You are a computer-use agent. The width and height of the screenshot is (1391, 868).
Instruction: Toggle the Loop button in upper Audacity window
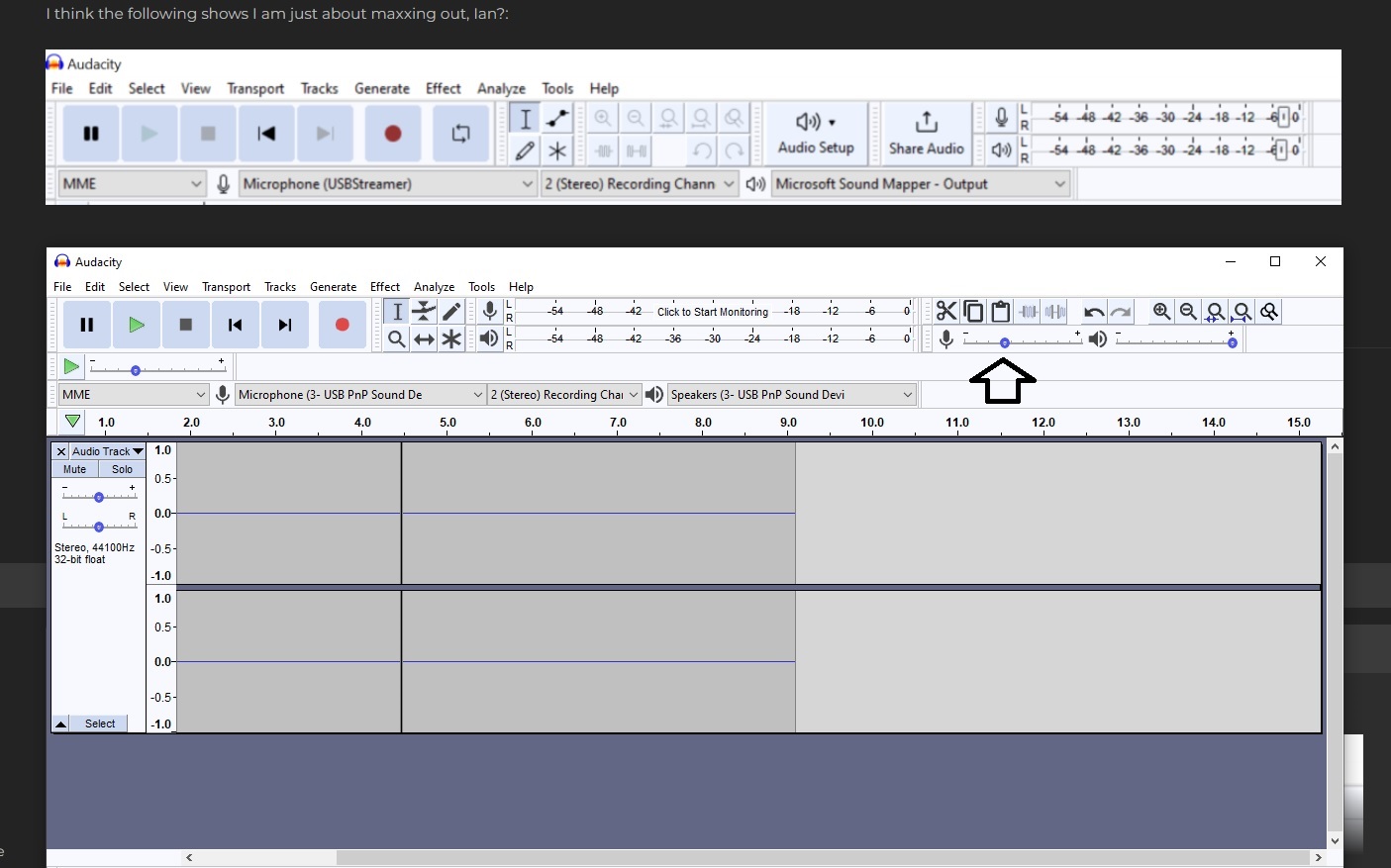[x=461, y=134]
